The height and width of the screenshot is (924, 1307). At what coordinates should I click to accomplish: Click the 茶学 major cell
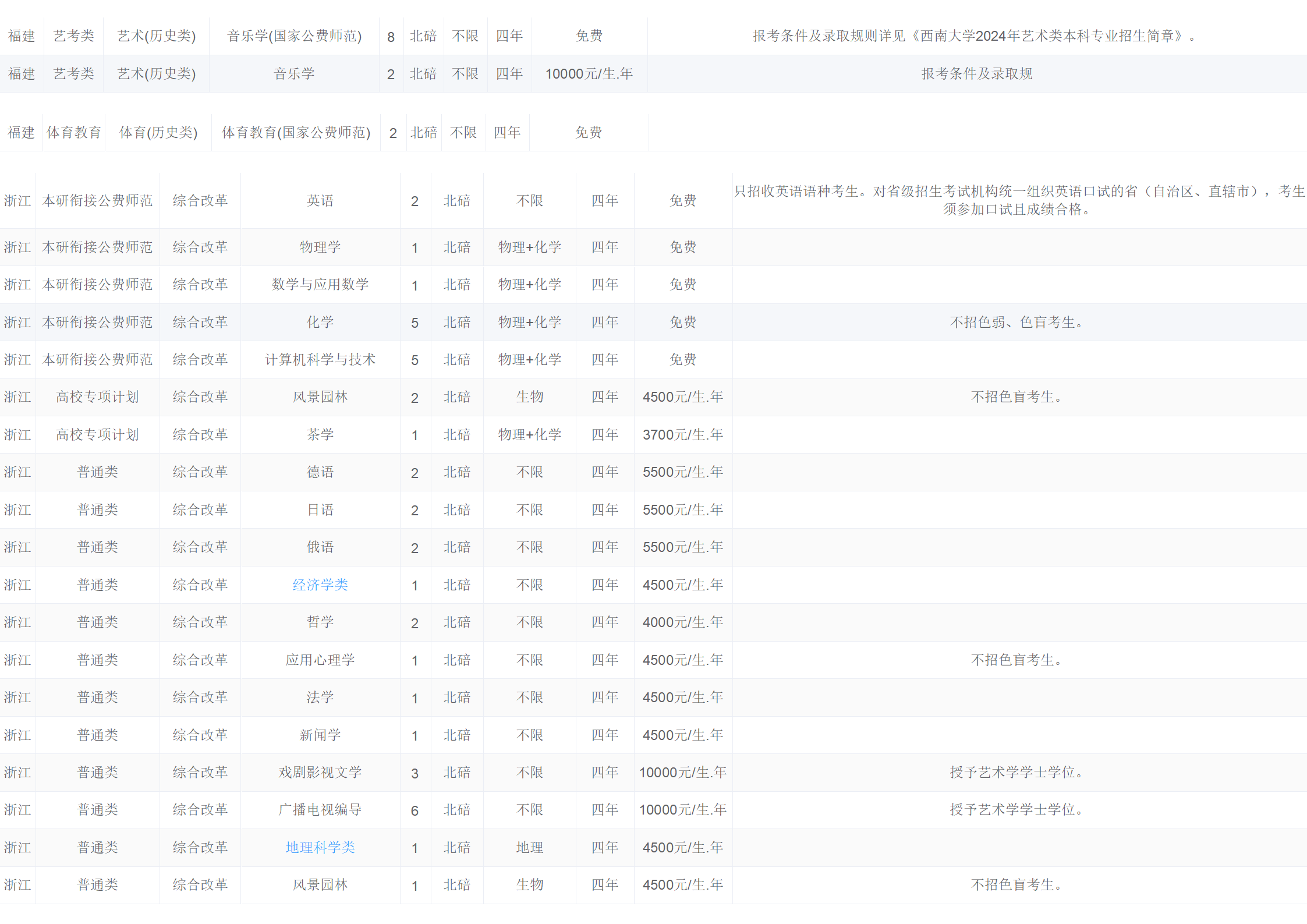click(320, 434)
